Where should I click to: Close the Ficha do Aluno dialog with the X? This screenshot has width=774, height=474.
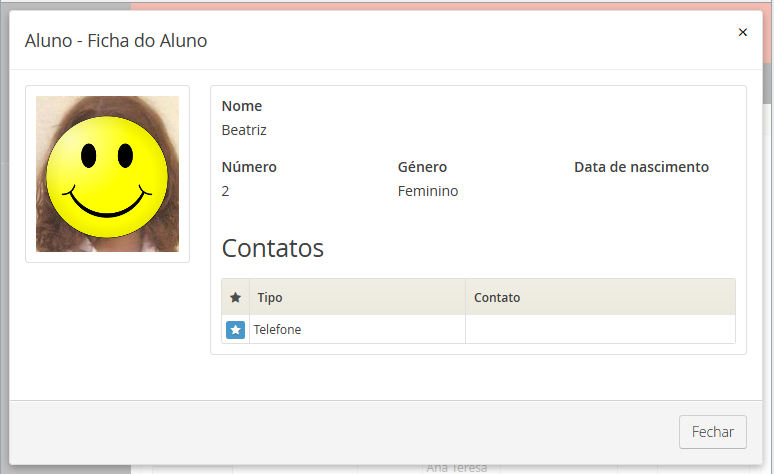[x=742, y=33]
